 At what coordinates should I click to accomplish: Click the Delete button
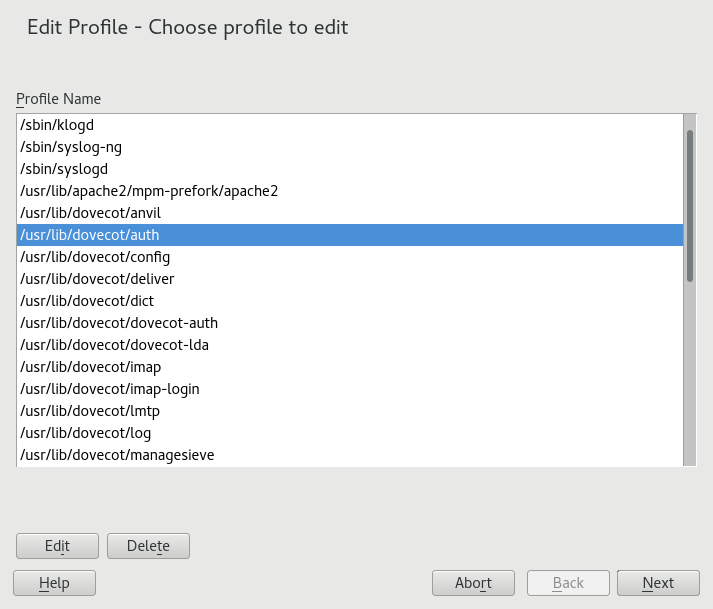tap(148, 546)
